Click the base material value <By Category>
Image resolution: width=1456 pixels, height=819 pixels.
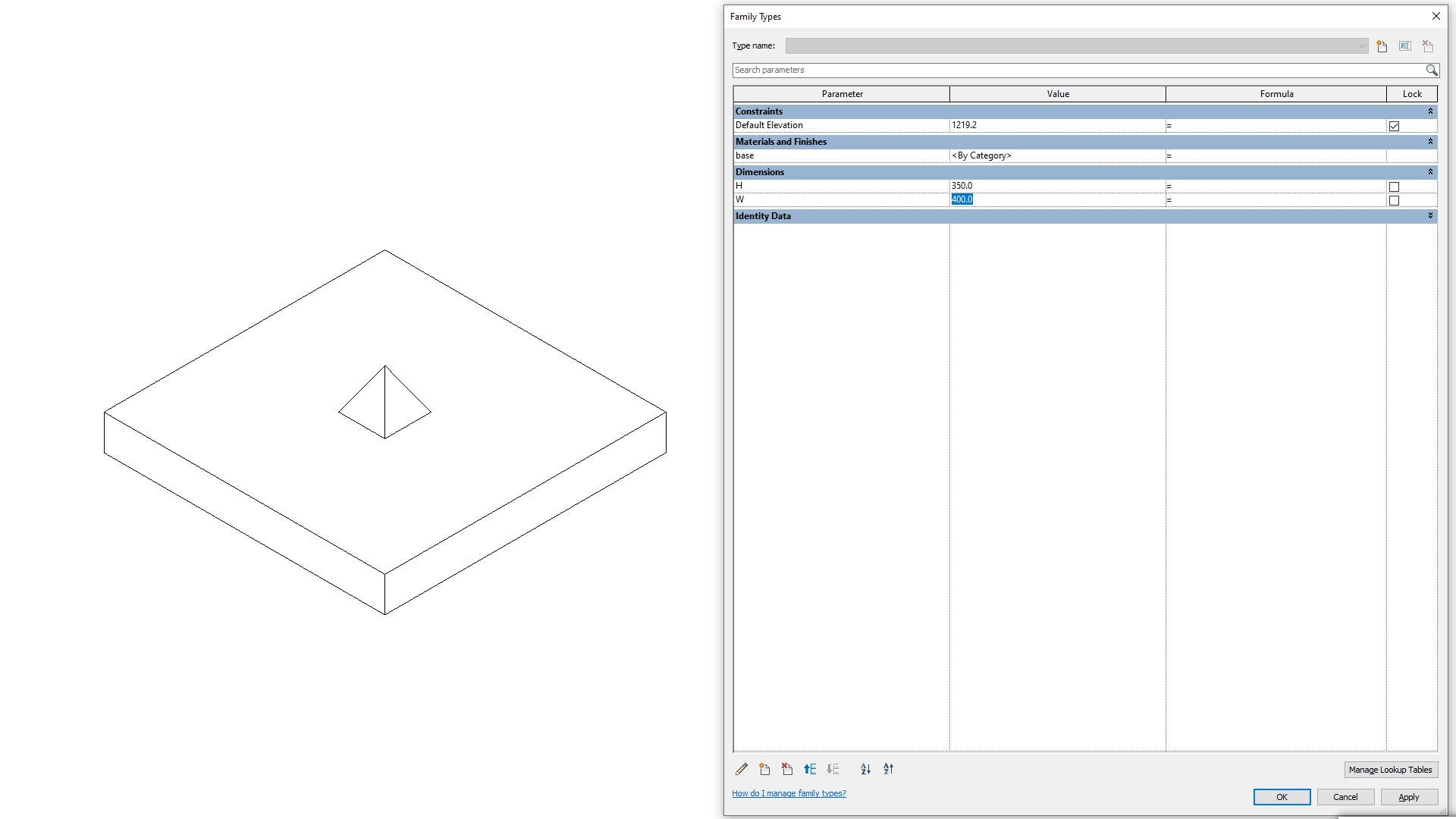[1057, 155]
